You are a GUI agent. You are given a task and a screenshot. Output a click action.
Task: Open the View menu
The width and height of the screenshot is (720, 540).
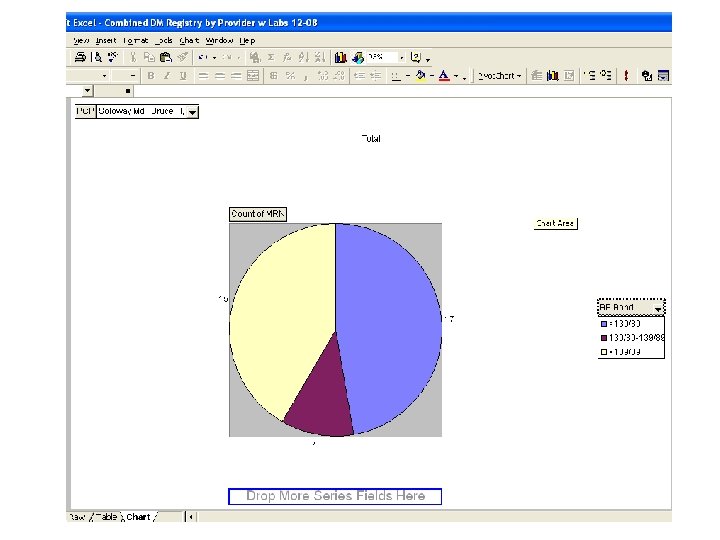point(81,41)
